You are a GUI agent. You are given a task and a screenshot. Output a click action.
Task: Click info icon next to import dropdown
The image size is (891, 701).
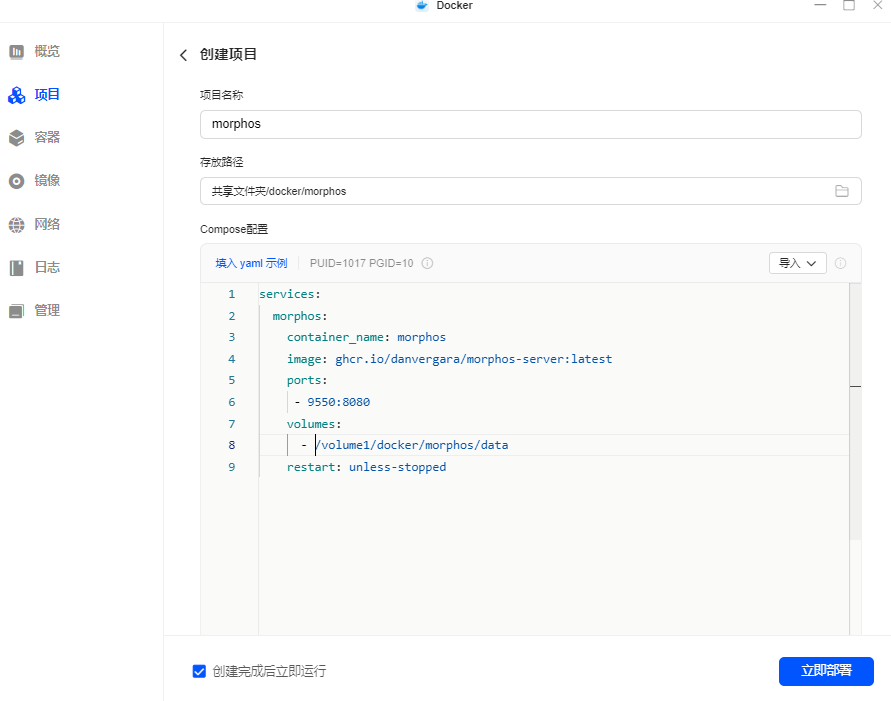(840, 264)
